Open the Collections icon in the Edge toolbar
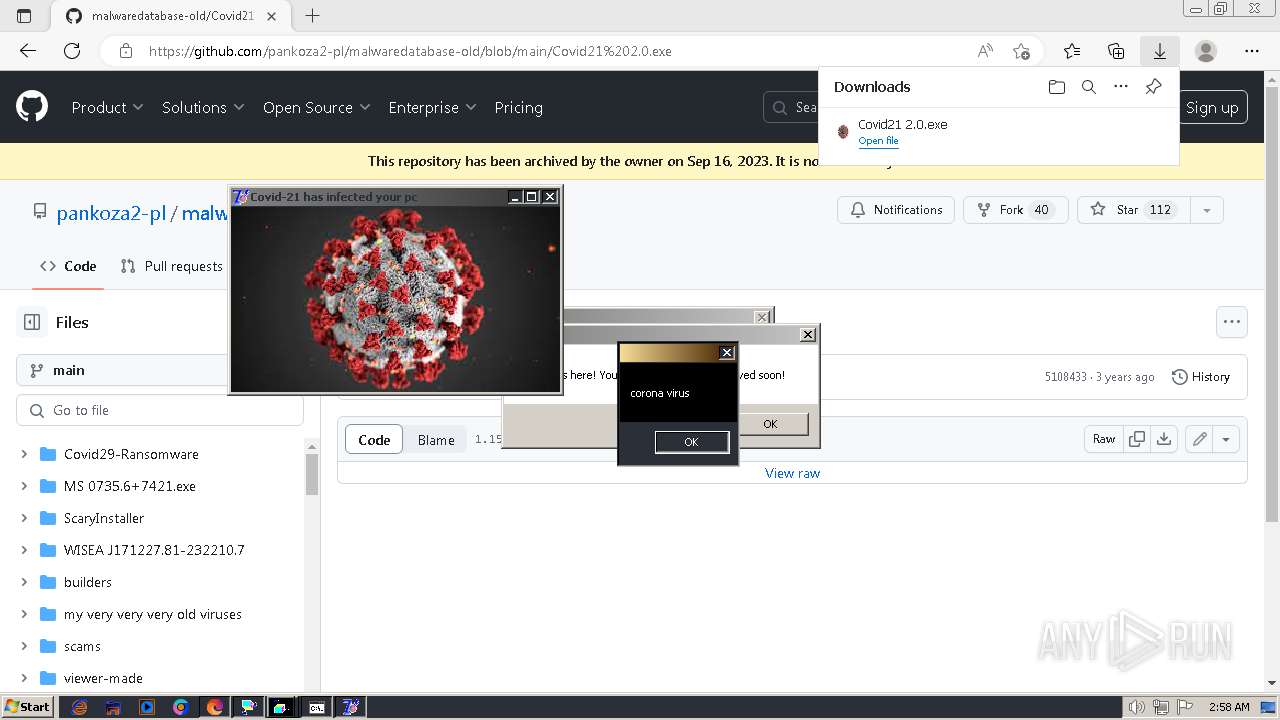Screen dimensions: 1280x720 (x=1116, y=51)
